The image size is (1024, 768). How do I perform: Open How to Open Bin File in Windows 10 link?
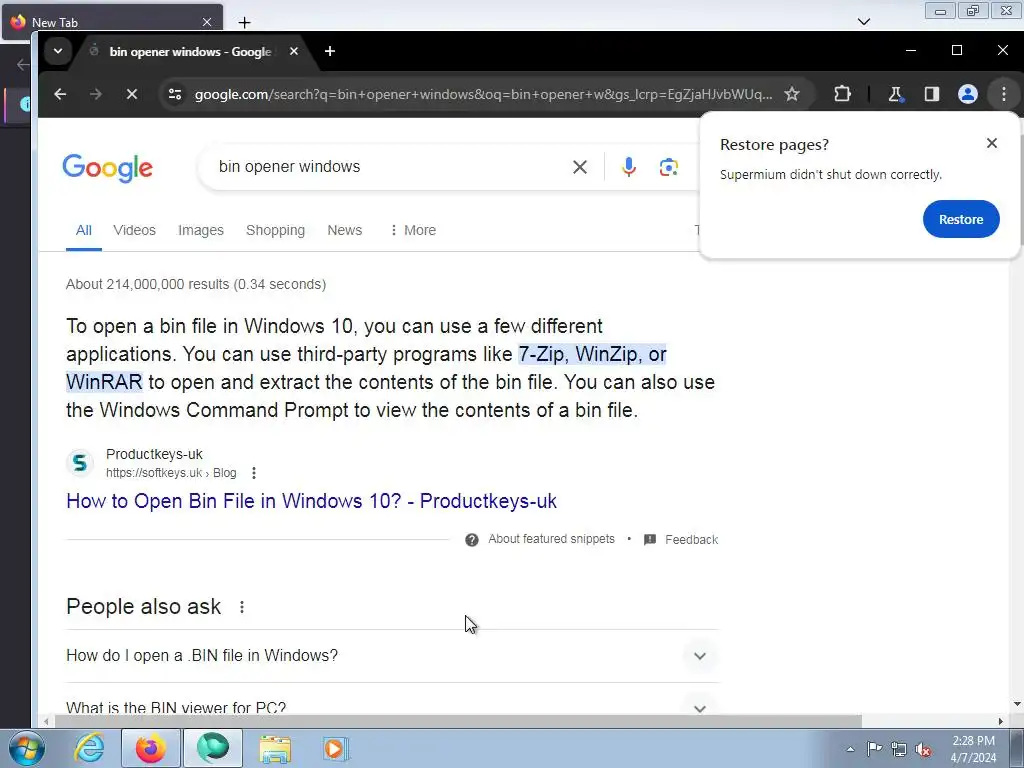pos(312,501)
